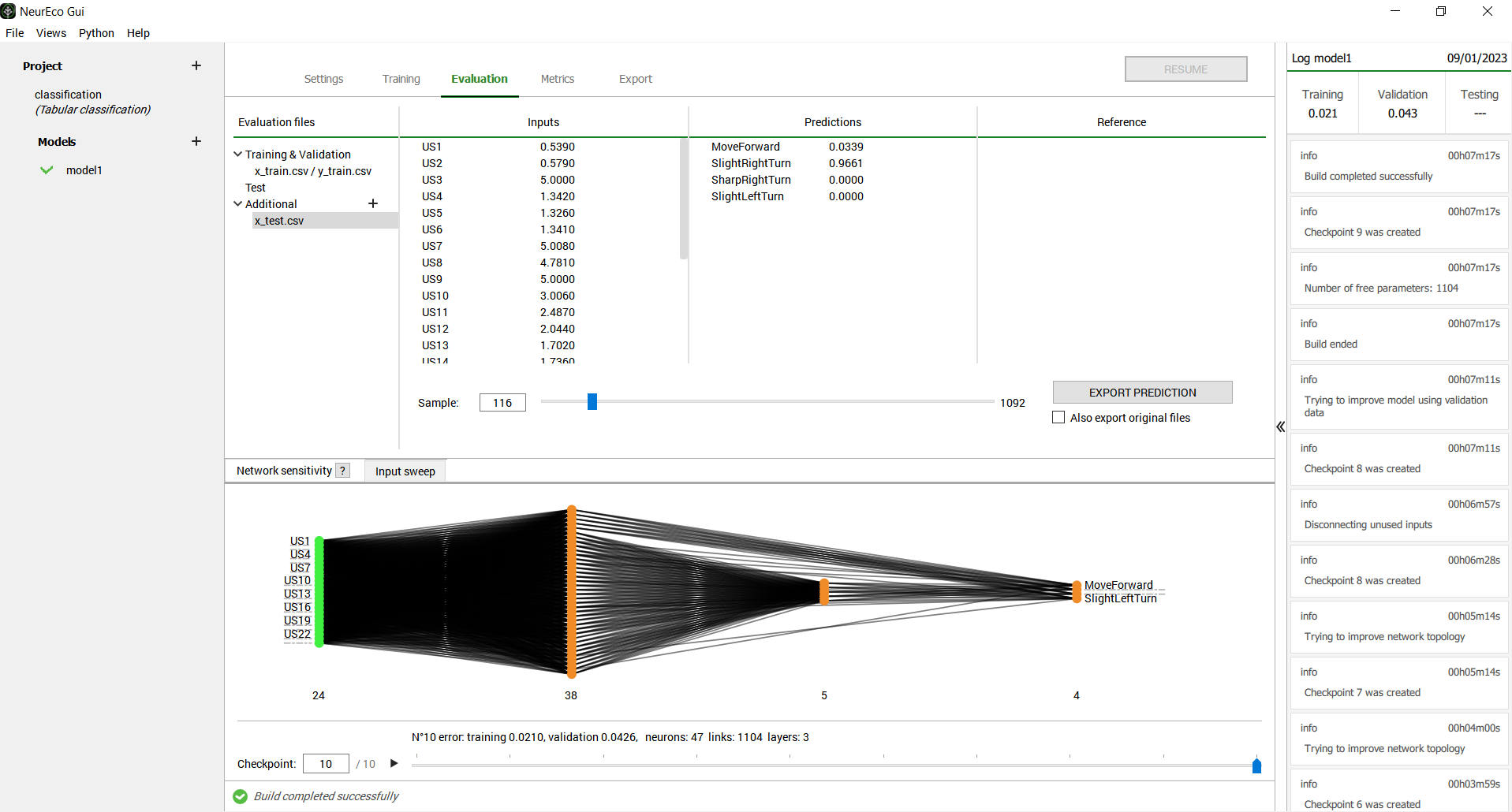Click the green checkmark next to model1

point(47,170)
